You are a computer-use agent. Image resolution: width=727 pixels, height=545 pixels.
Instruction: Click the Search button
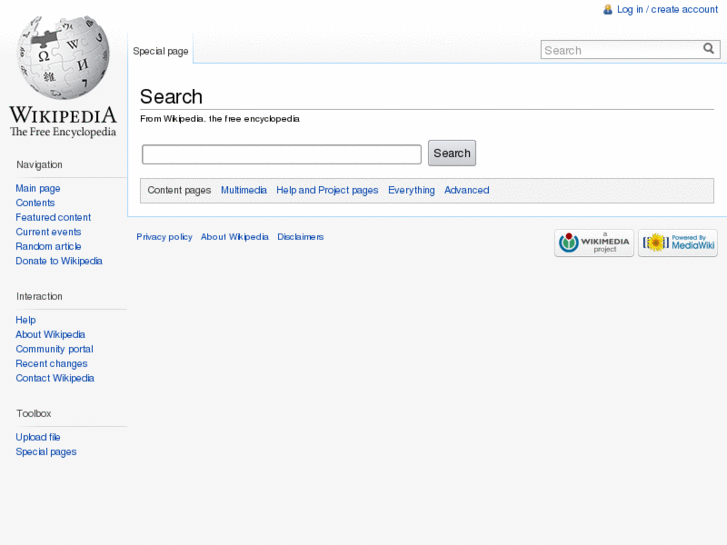pos(452,153)
